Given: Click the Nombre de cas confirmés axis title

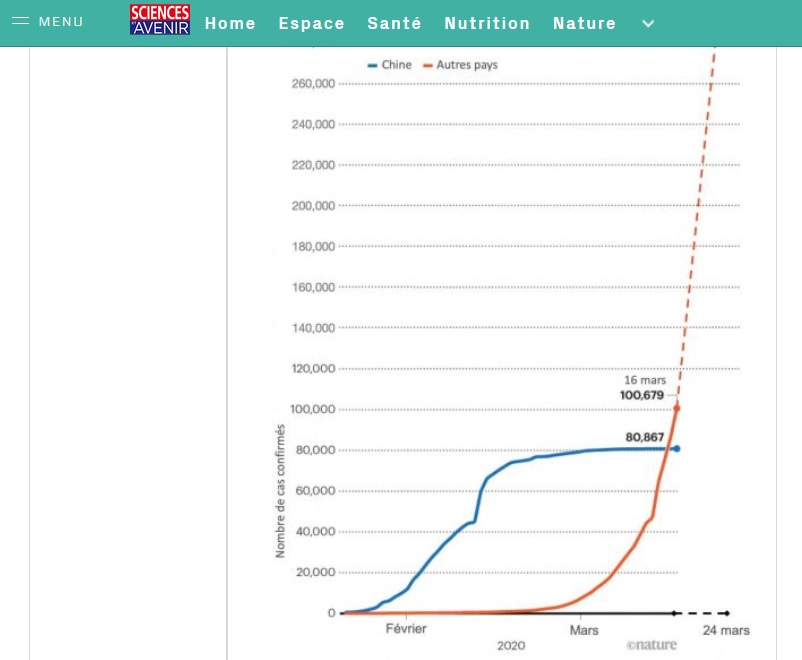Looking at the screenshot, I should click(280, 491).
